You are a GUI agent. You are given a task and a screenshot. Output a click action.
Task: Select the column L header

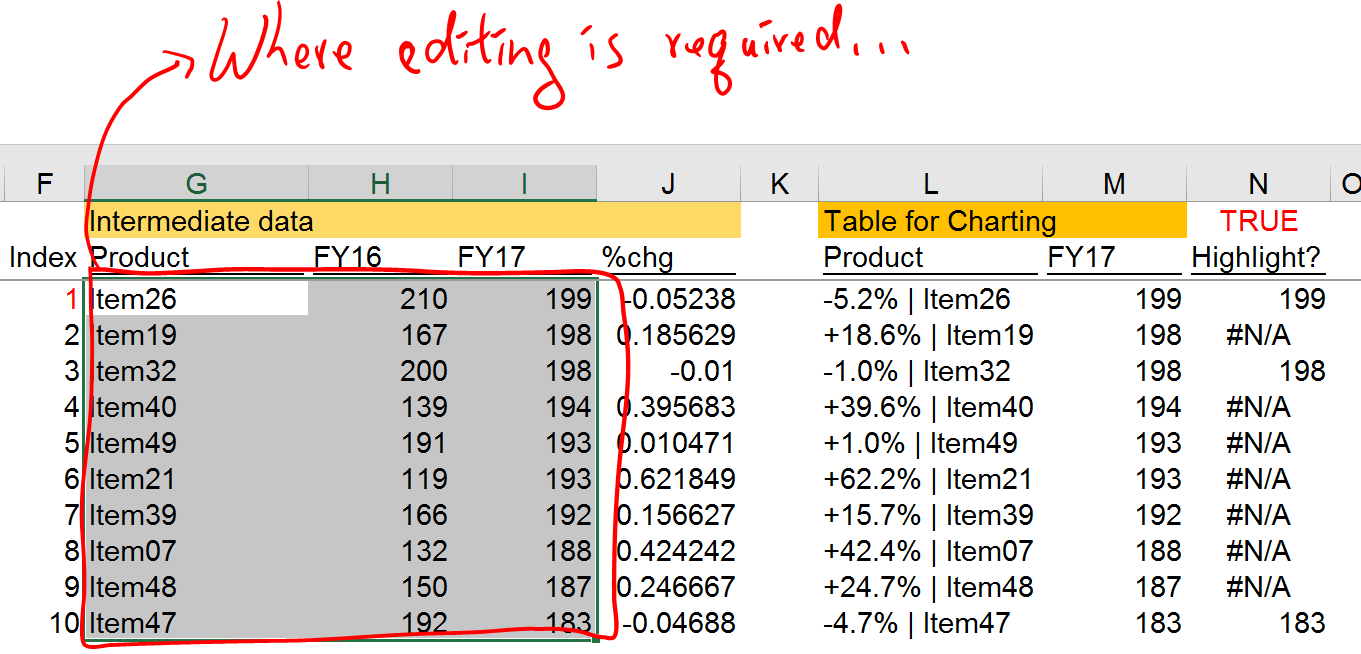[x=930, y=183]
